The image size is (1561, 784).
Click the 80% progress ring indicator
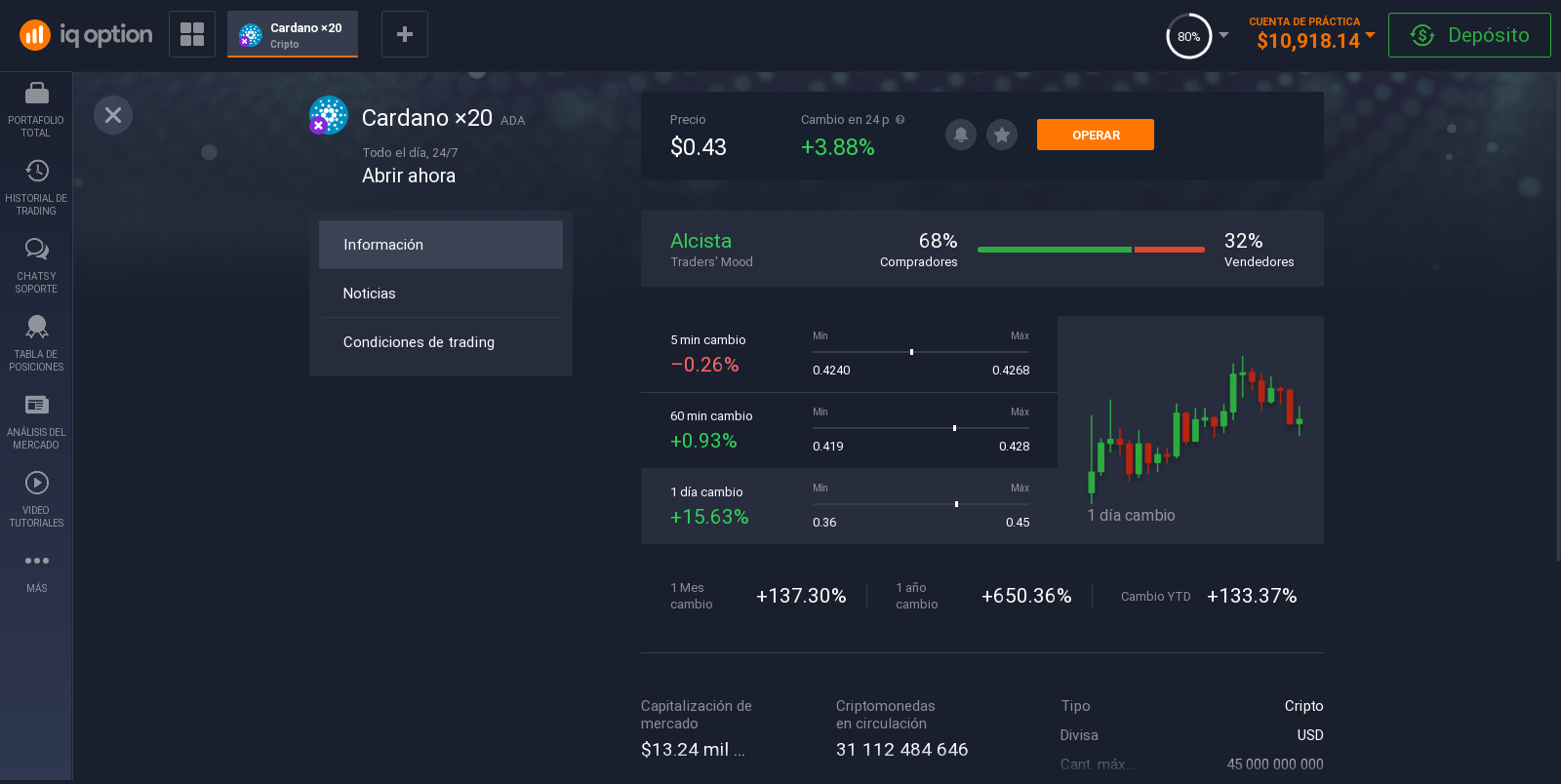coord(1188,36)
